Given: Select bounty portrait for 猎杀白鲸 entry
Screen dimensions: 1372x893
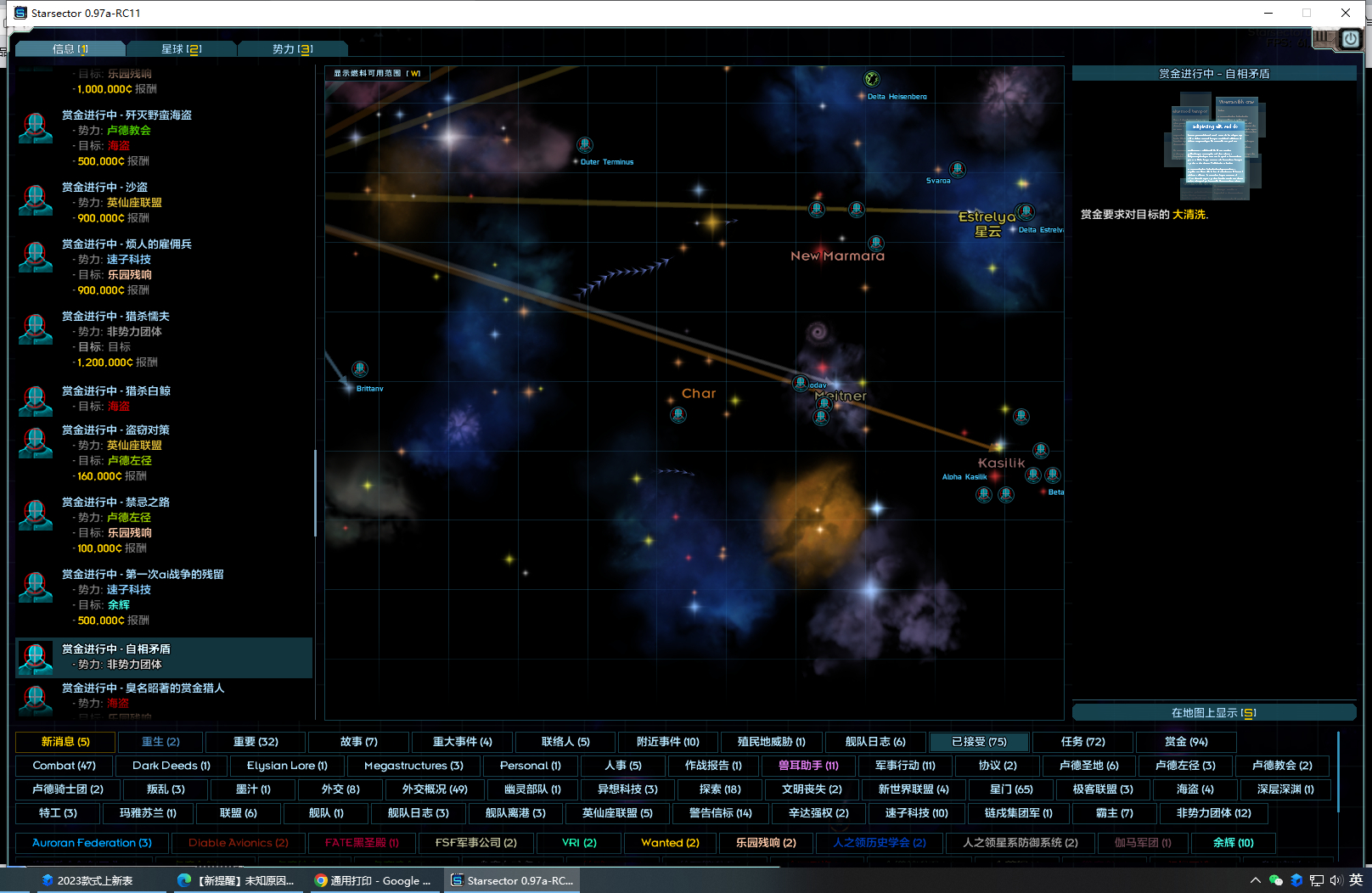Looking at the screenshot, I should coord(36,400).
